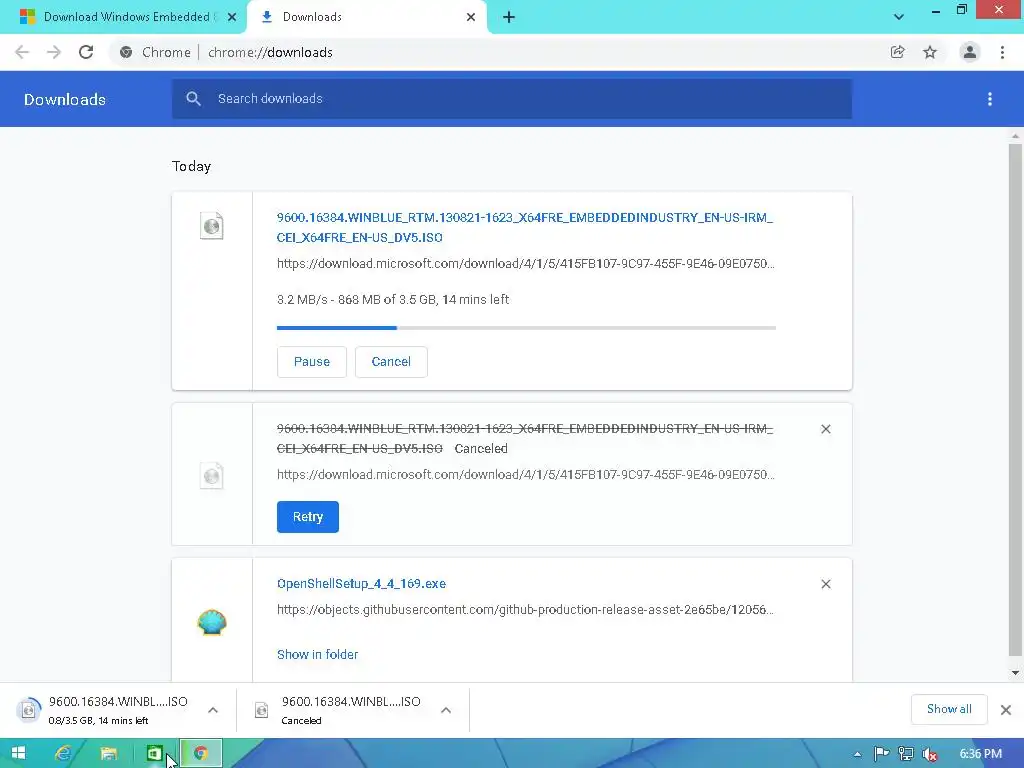Click the ISO download progress bar

tap(526, 328)
